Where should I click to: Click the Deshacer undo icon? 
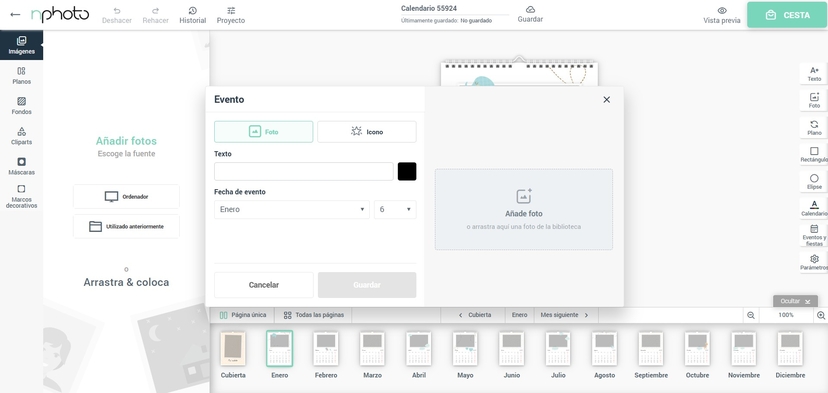coord(117,11)
